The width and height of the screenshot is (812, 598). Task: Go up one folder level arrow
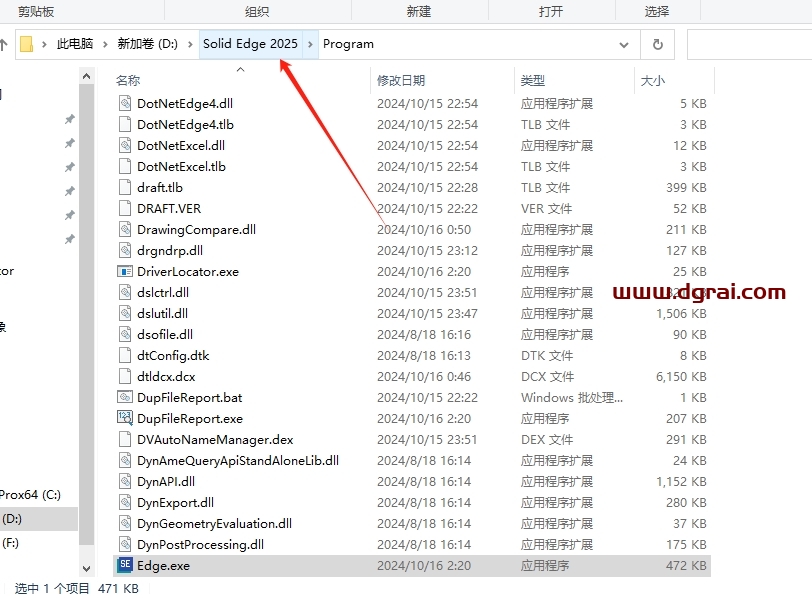coord(4,45)
